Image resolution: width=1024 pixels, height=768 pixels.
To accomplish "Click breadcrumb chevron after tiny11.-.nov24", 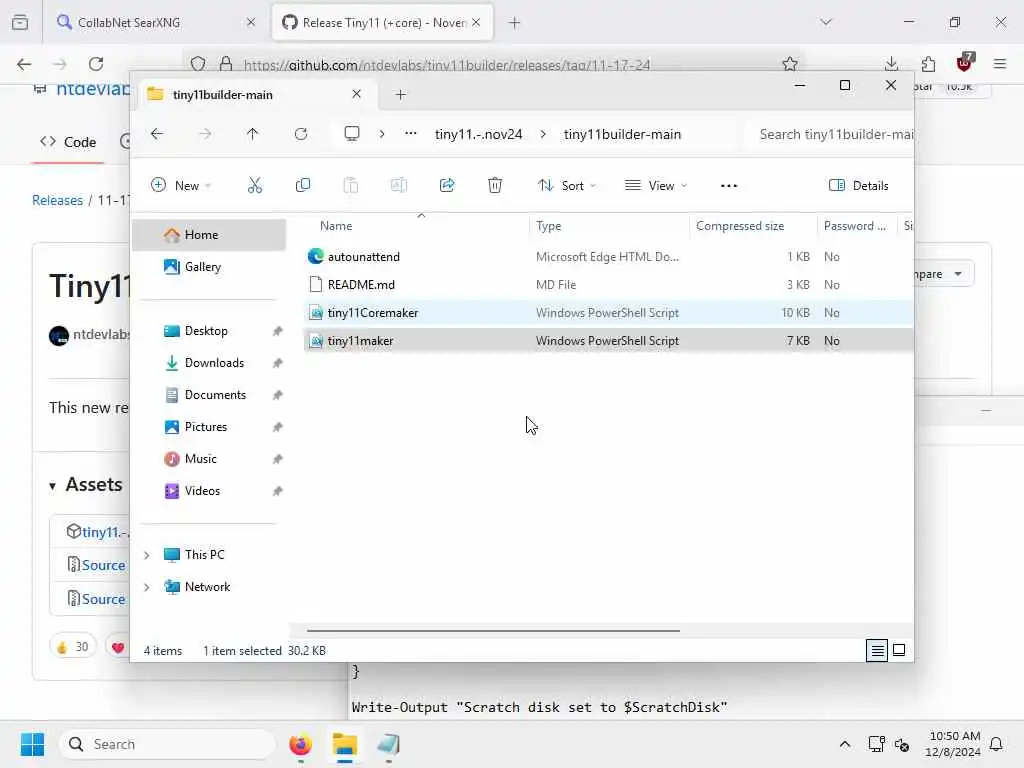I will (x=543, y=134).
